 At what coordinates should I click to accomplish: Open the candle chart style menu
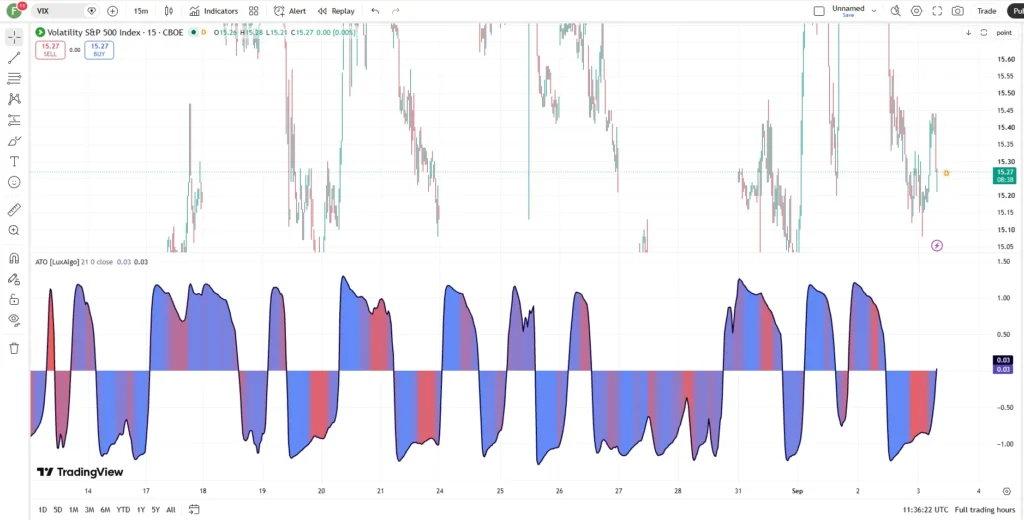point(168,11)
